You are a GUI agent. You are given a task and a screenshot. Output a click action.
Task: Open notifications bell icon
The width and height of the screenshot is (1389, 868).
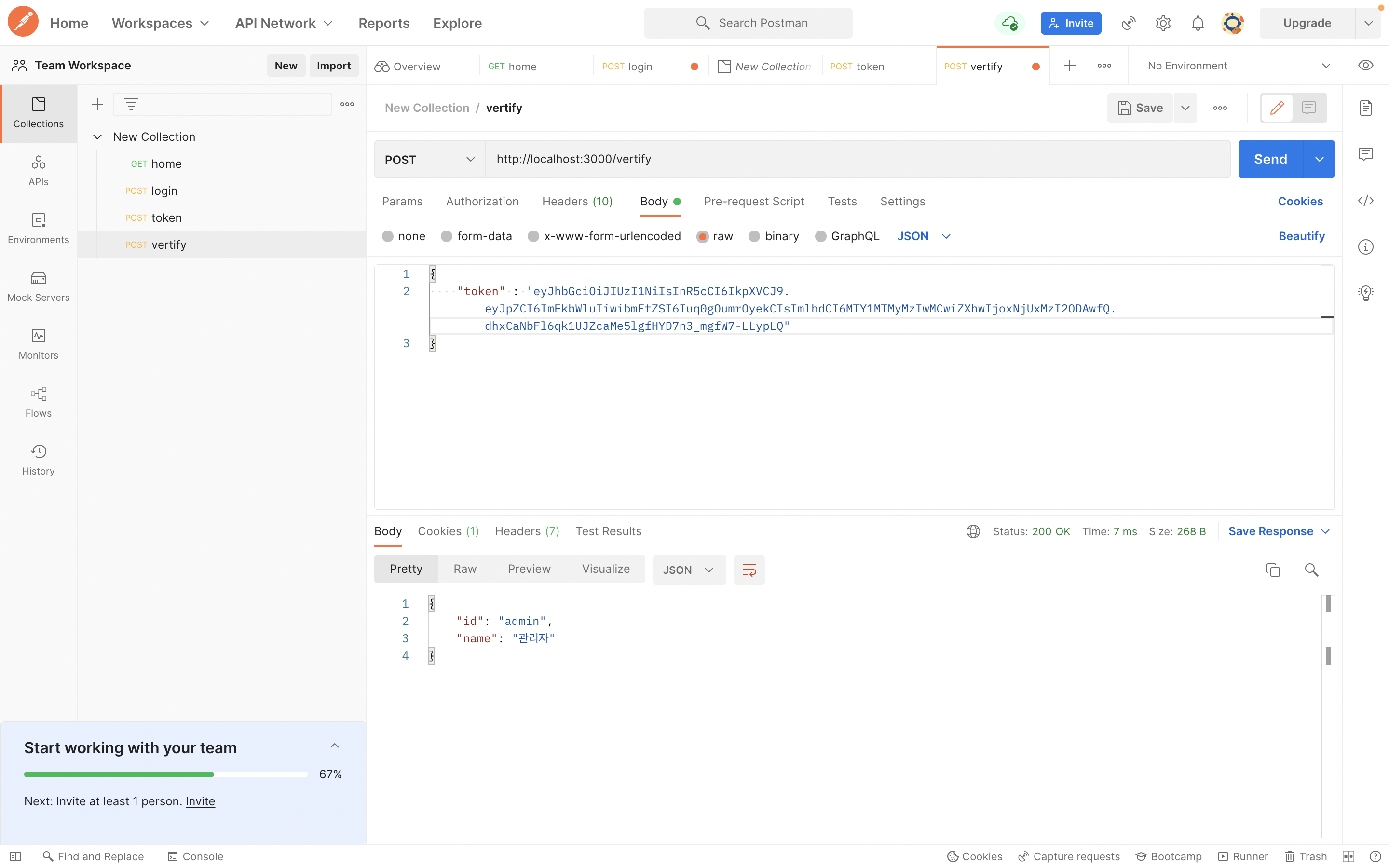pos(1198,23)
